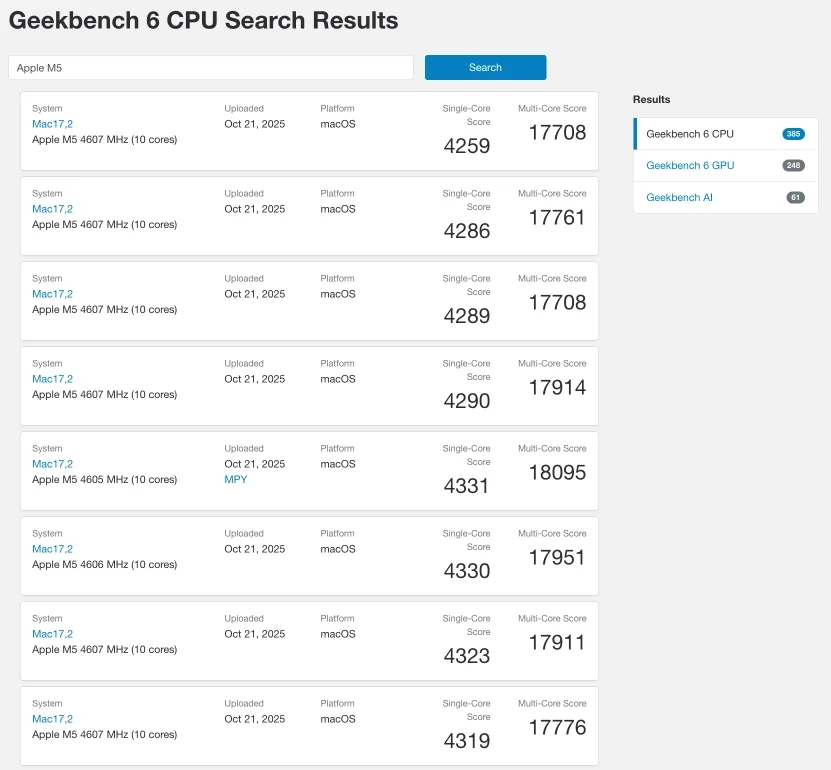831x770 pixels.
Task: Click the multi-core score 17911
Action: 557,642
